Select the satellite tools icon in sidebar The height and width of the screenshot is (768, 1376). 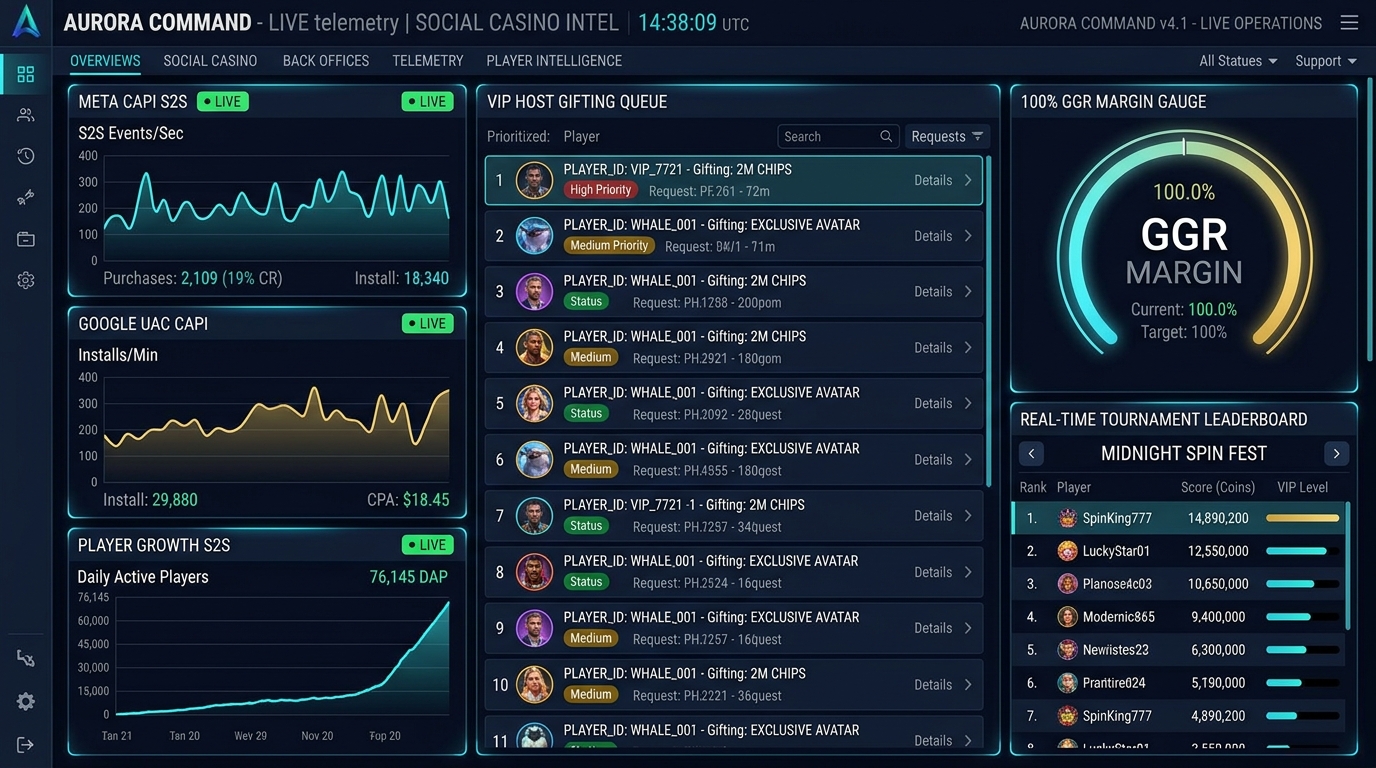(x=26, y=197)
